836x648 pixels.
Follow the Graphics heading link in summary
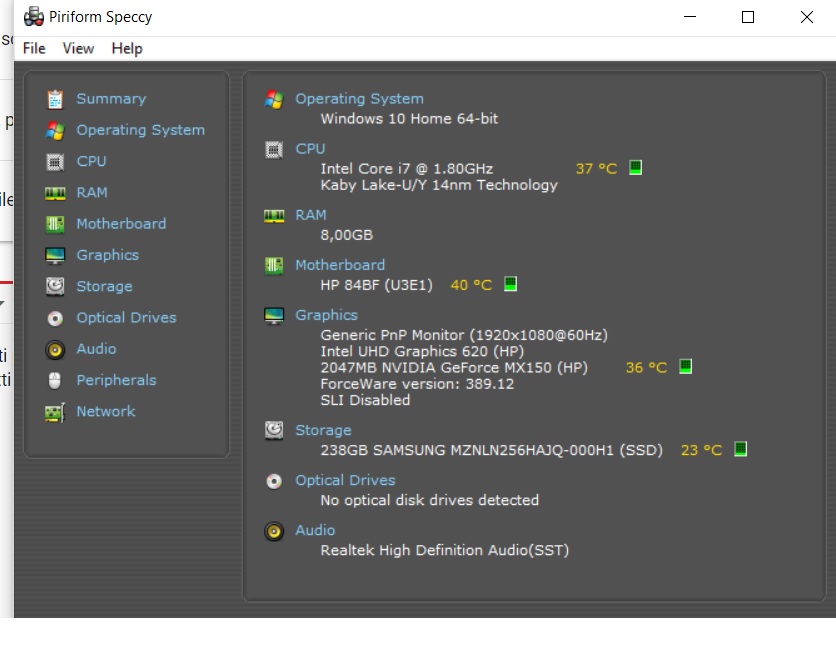click(326, 315)
